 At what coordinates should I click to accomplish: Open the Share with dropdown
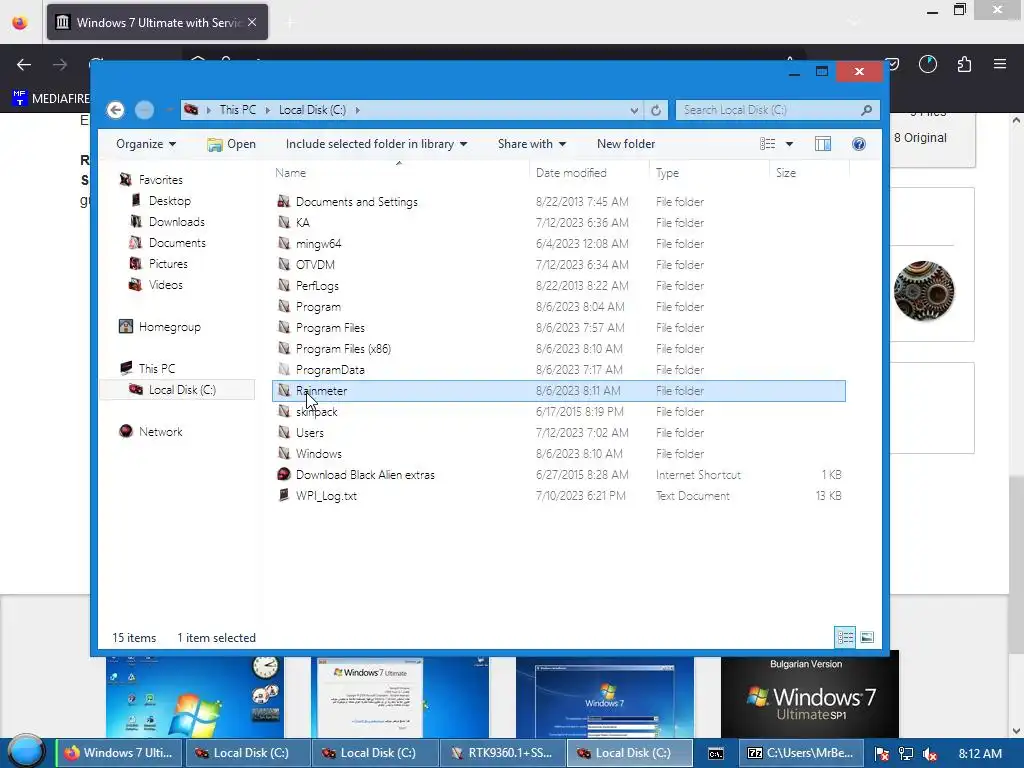[532, 144]
